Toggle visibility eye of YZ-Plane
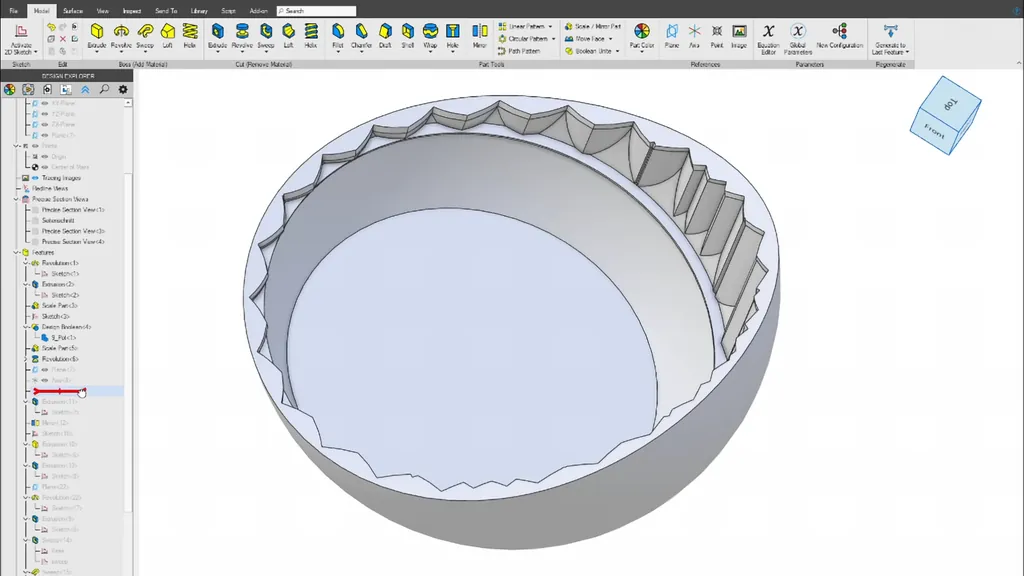Image resolution: width=1024 pixels, height=576 pixels. point(44,114)
